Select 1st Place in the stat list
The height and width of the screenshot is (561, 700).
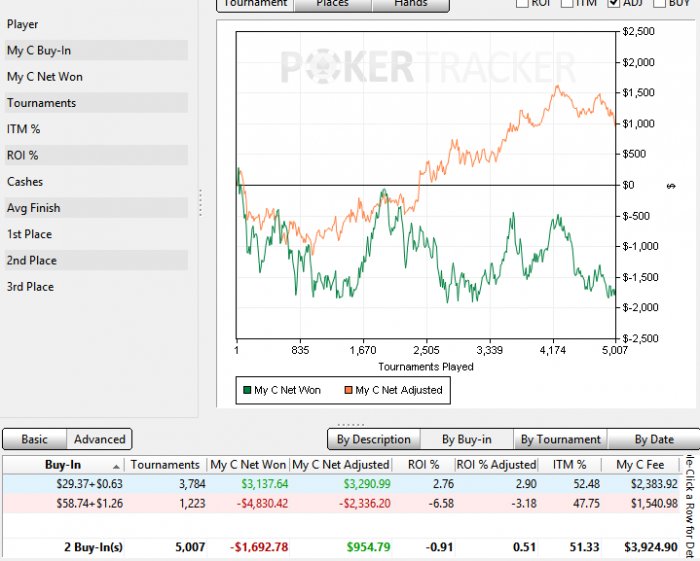click(96, 234)
